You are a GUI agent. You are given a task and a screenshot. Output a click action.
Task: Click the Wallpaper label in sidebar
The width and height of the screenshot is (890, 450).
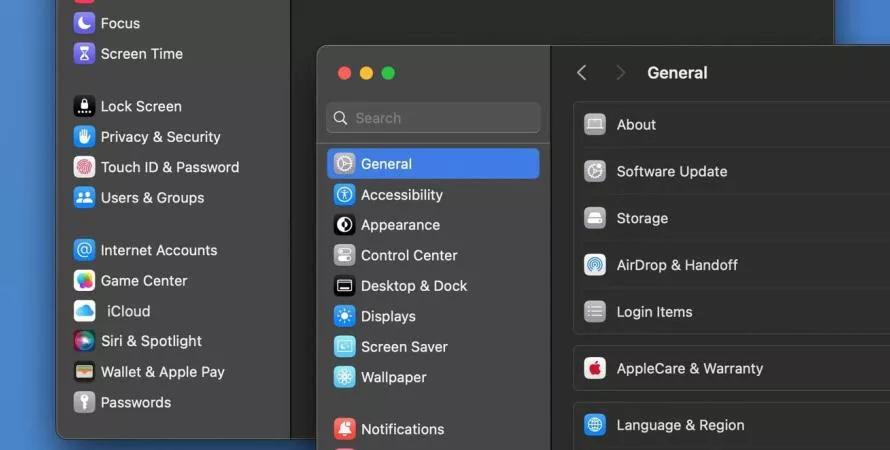393,377
